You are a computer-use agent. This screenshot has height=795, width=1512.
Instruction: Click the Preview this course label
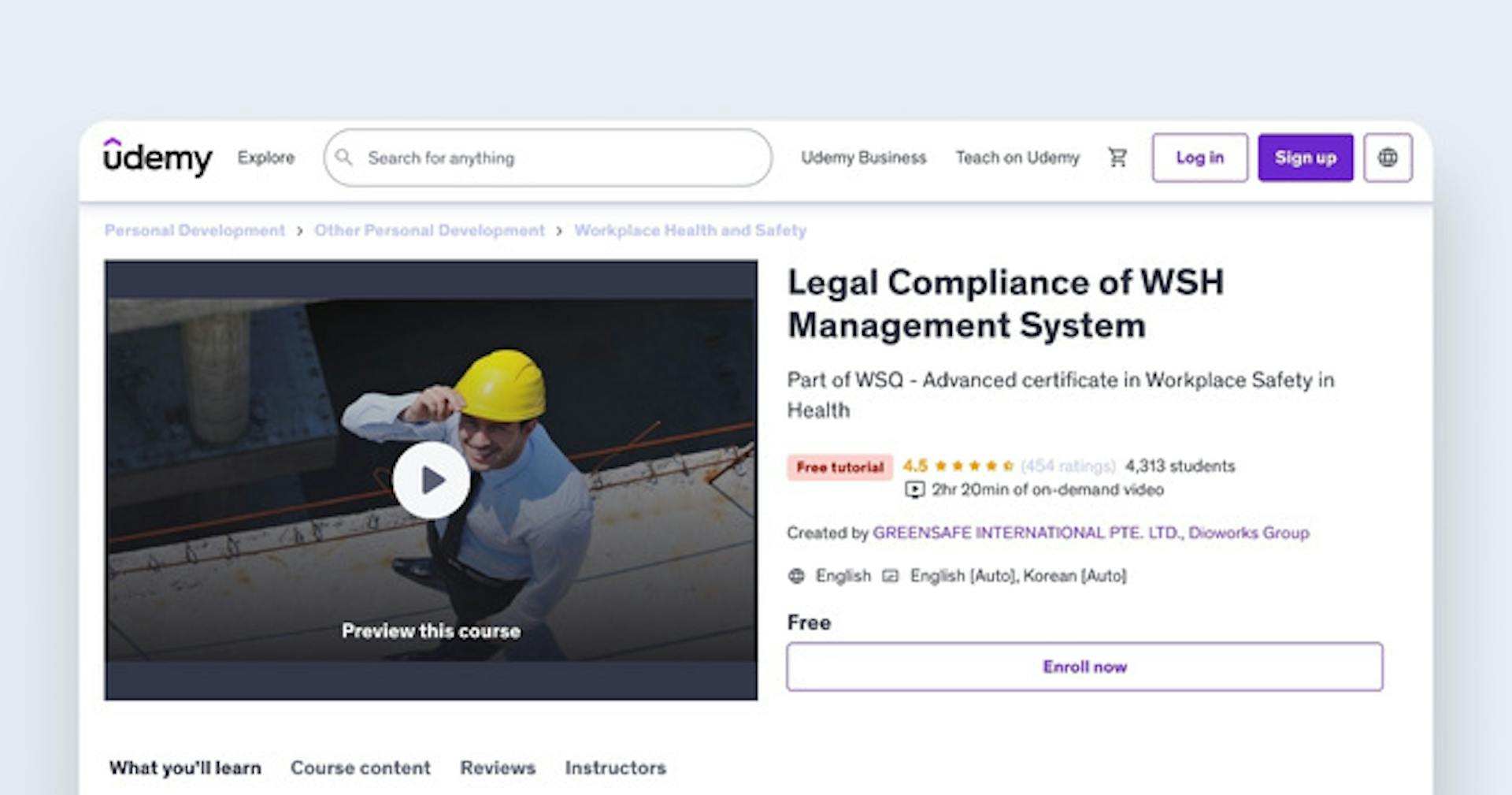(431, 631)
